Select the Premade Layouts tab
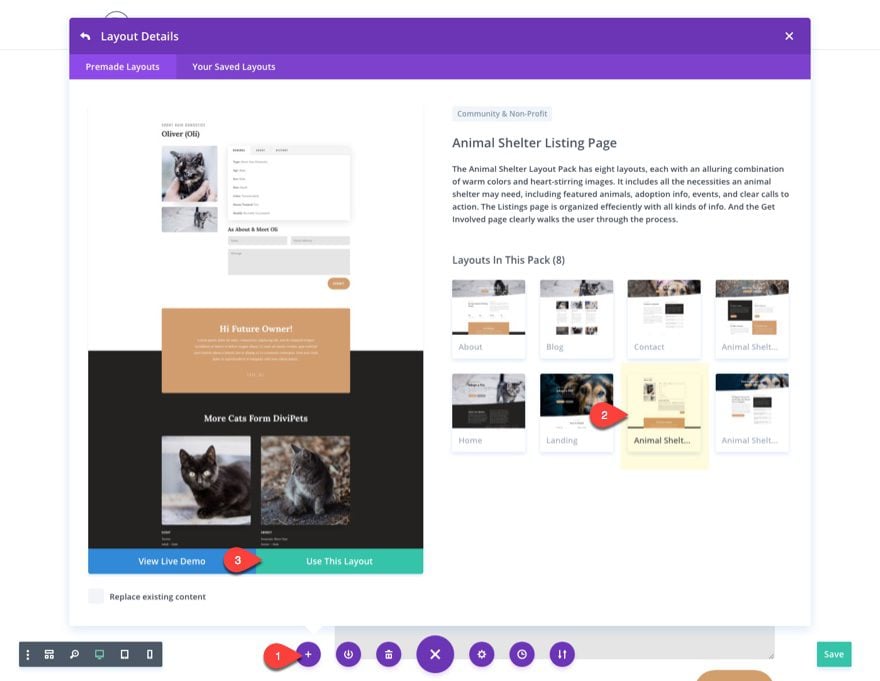880x681 pixels. click(x=122, y=67)
